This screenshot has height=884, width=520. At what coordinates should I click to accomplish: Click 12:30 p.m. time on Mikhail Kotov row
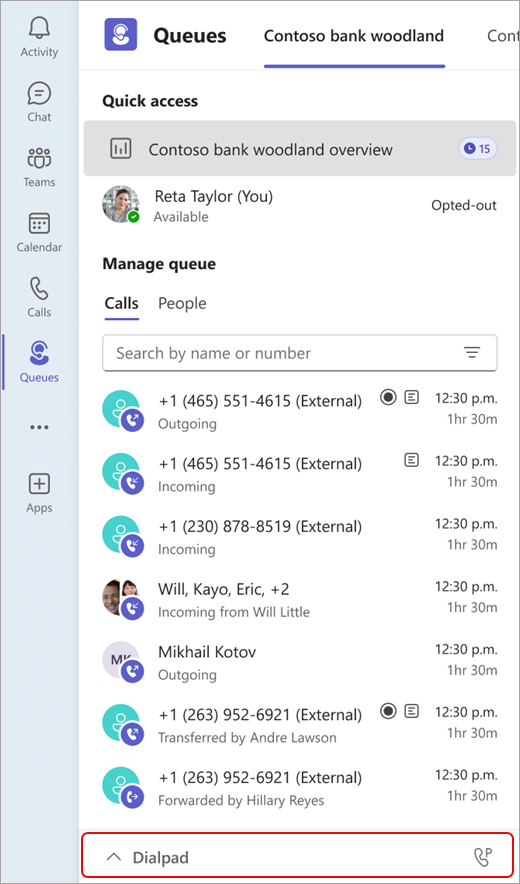466,649
